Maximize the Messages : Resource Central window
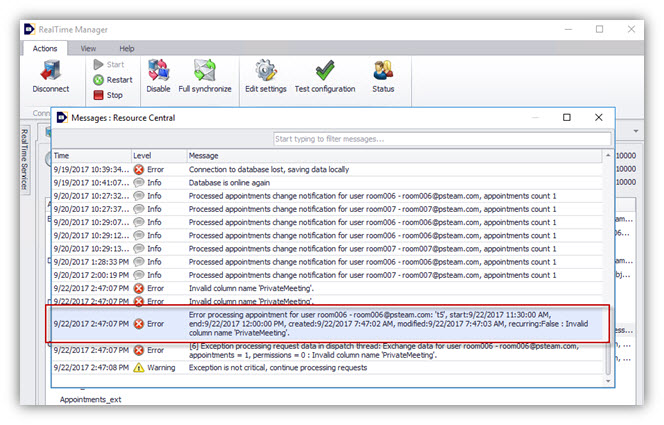The image size is (664, 425). pyautogui.click(x=567, y=117)
